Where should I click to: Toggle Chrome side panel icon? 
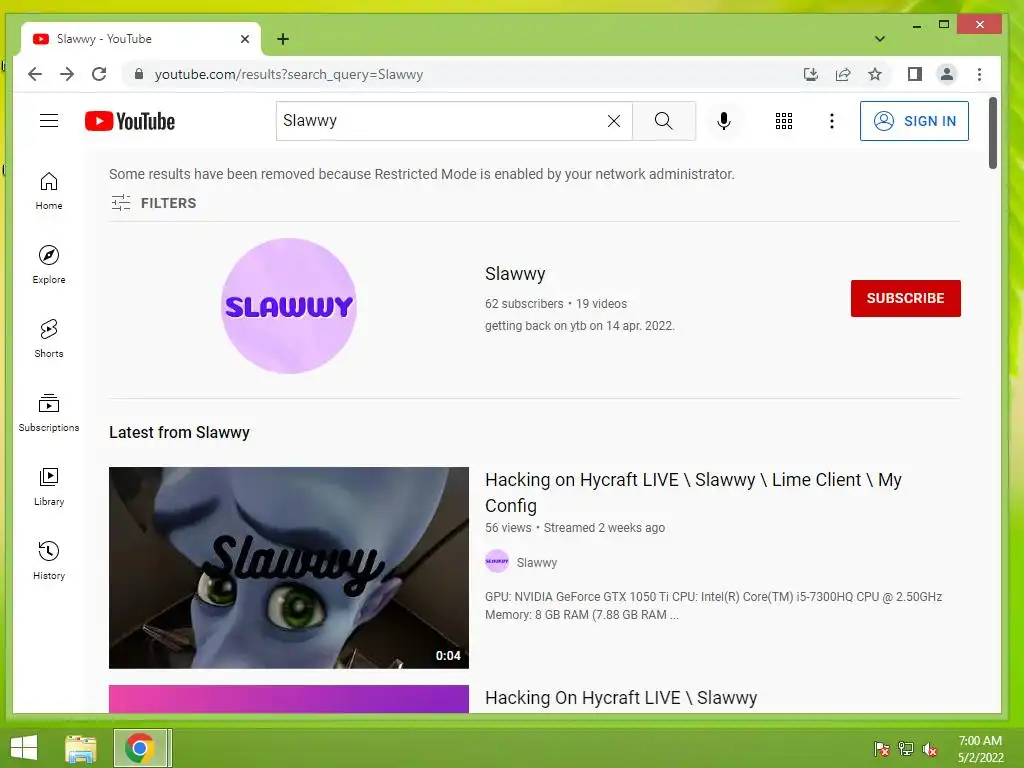pyautogui.click(x=914, y=74)
